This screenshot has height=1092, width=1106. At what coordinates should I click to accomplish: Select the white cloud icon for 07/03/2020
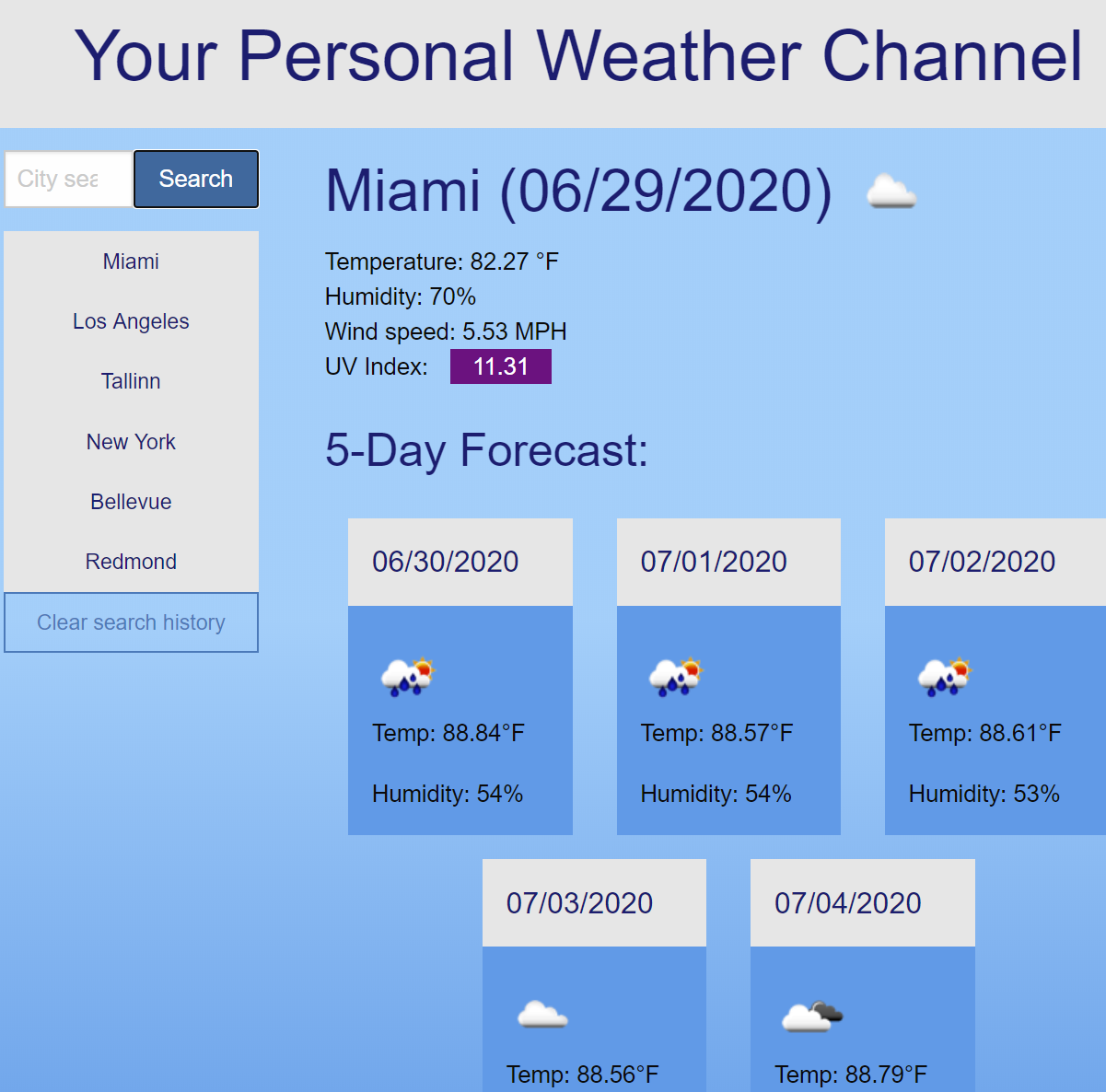543,1015
